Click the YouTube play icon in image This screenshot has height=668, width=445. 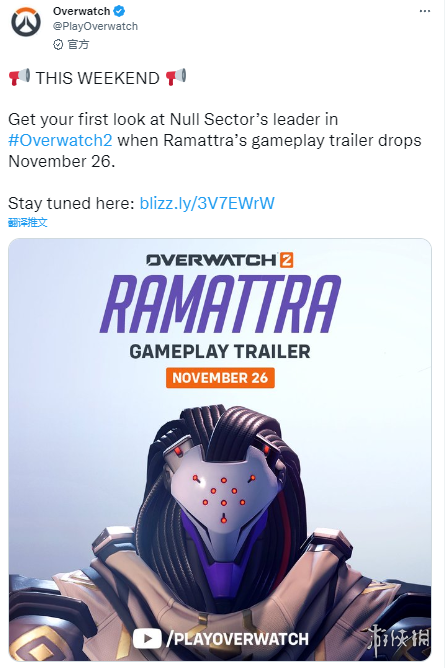[146, 639]
